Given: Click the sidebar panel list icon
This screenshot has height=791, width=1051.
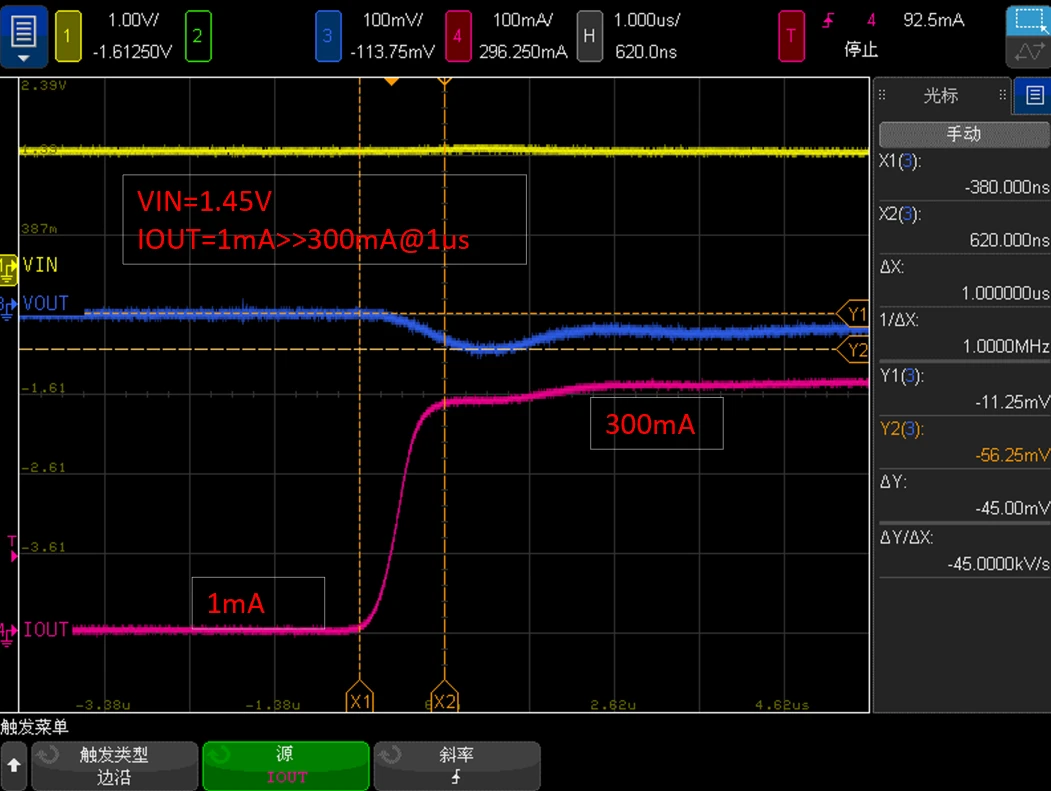Looking at the screenshot, I should (1032, 96).
